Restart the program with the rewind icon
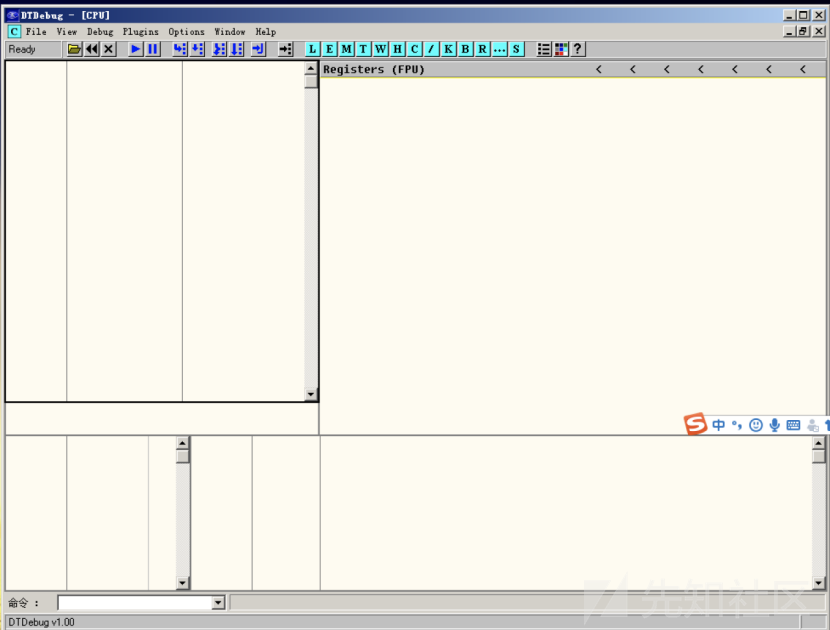The width and height of the screenshot is (830, 630). (92, 49)
